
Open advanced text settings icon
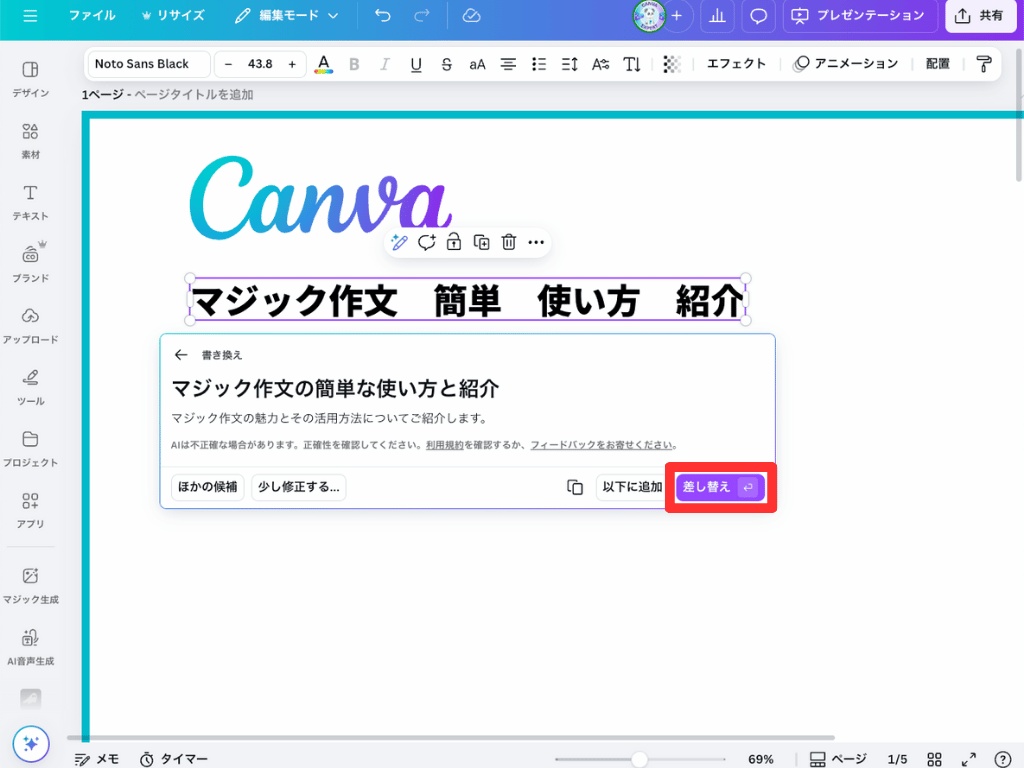[x=600, y=64]
